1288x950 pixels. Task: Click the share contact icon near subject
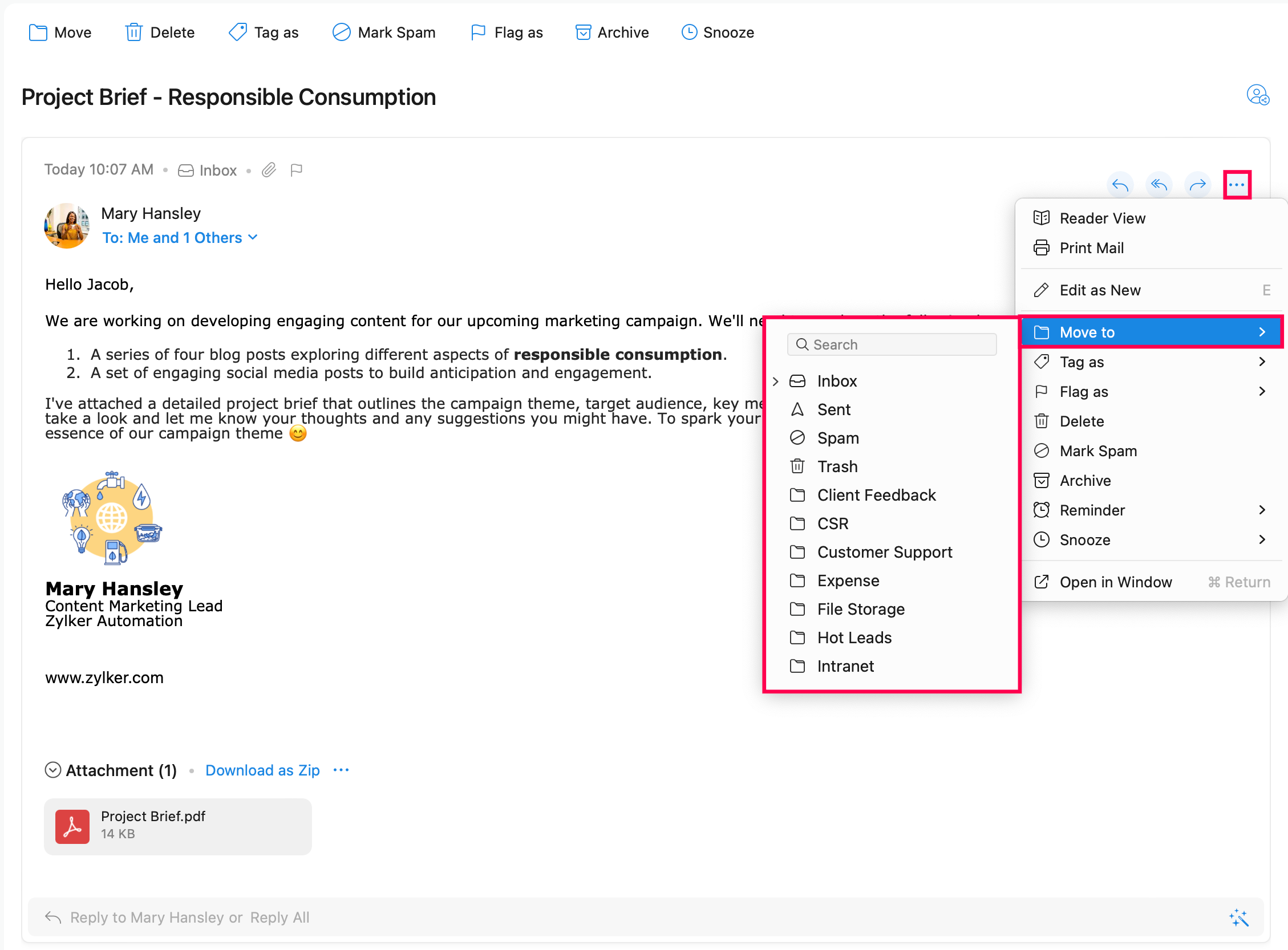coord(1257,95)
